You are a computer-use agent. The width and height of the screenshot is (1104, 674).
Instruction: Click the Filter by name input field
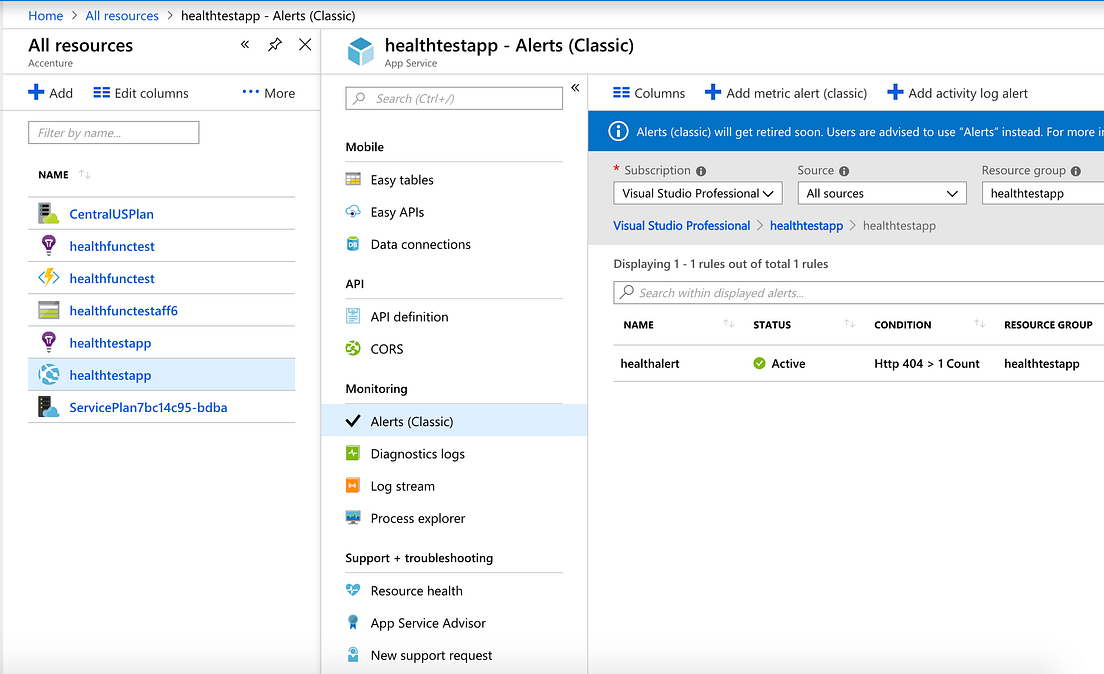point(113,132)
